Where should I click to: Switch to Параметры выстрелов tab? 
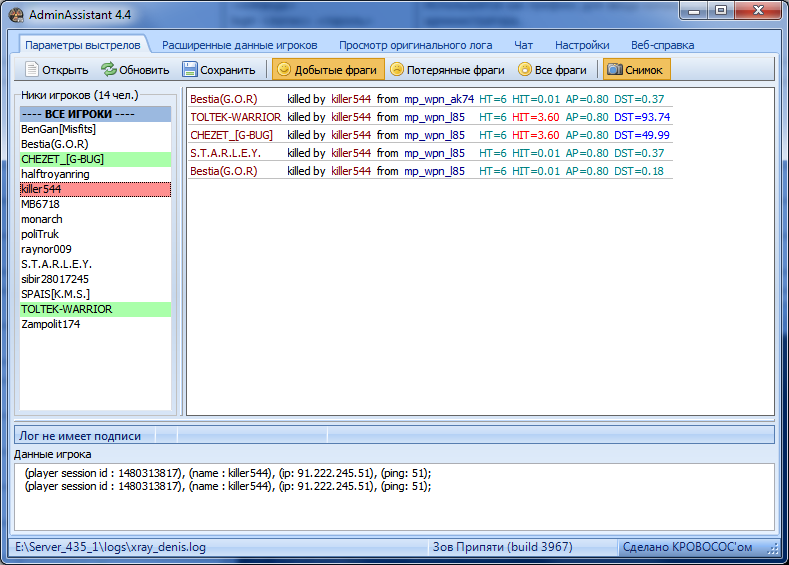click(x=83, y=45)
